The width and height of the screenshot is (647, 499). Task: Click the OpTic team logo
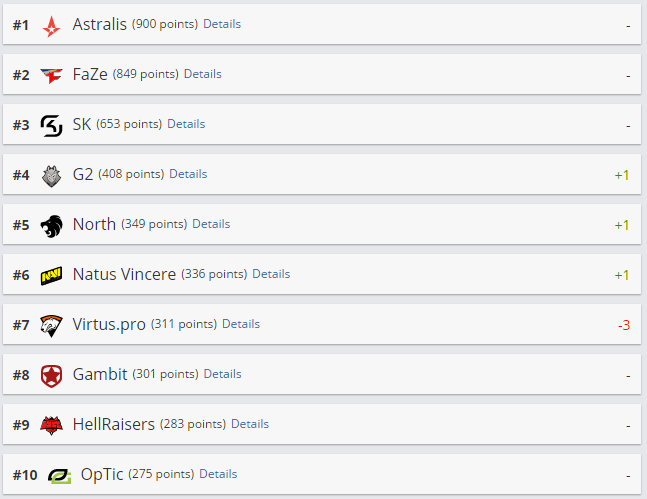click(x=51, y=475)
